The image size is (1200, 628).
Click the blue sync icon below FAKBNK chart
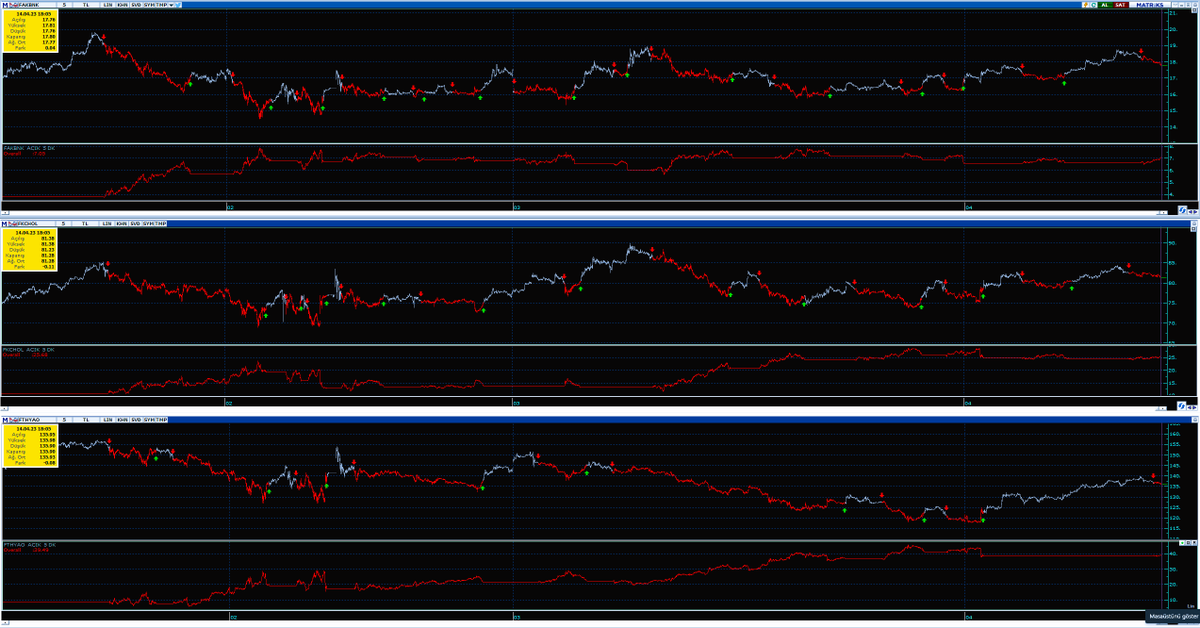[1182, 210]
